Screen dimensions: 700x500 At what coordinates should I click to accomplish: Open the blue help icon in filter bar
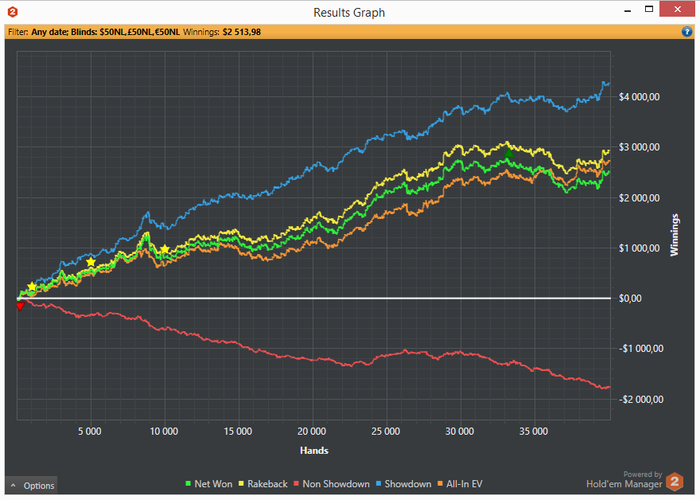coord(687,32)
